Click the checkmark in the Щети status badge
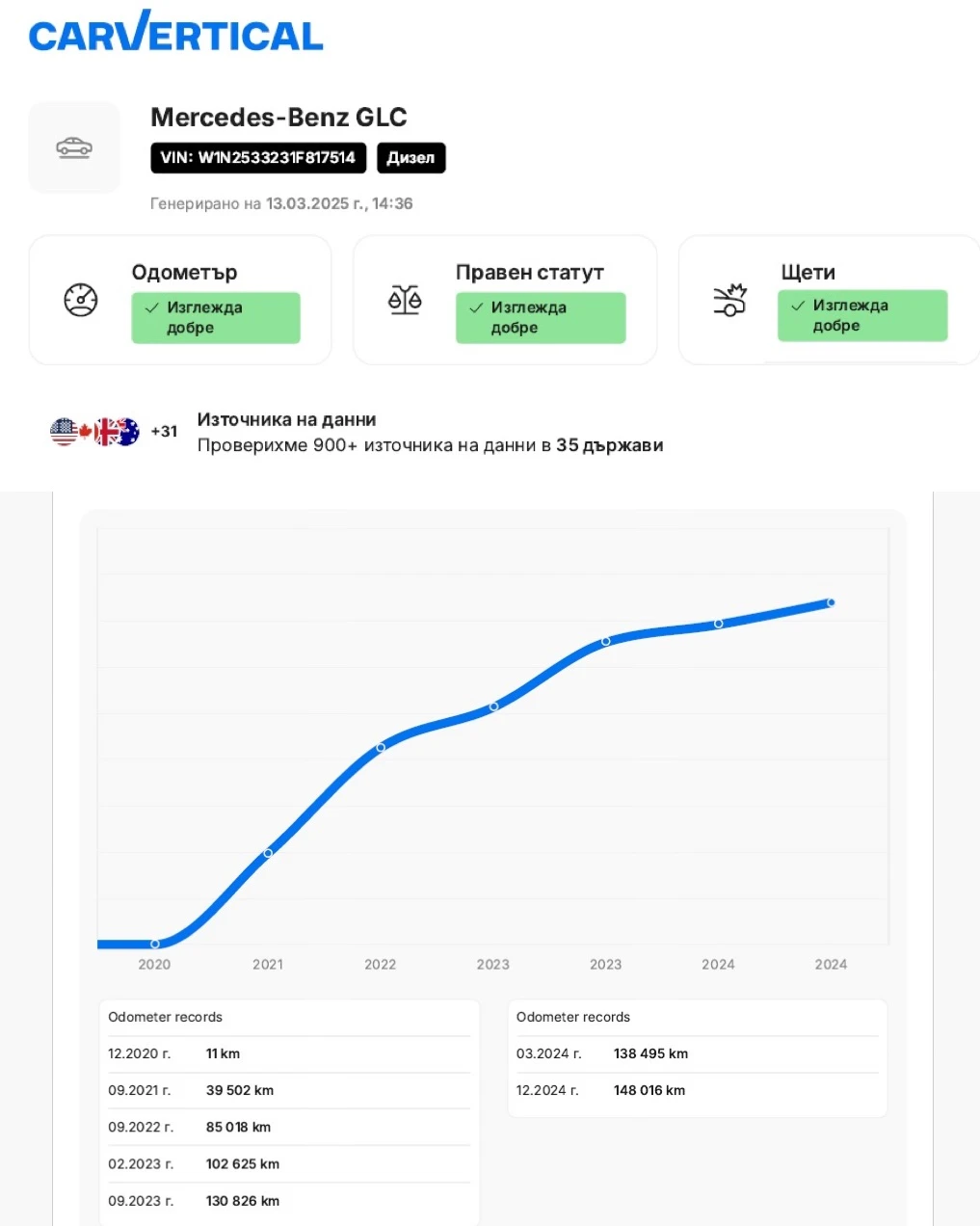The height and width of the screenshot is (1226, 980). pyautogui.click(x=798, y=306)
